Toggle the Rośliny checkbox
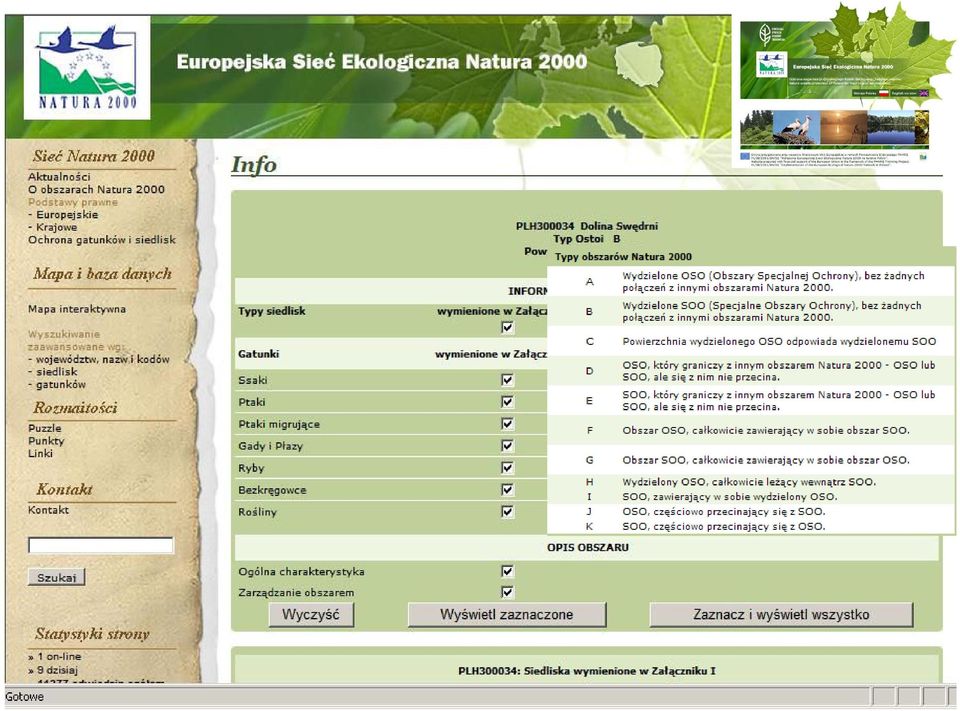 pyautogui.click(x=507, y=511)
